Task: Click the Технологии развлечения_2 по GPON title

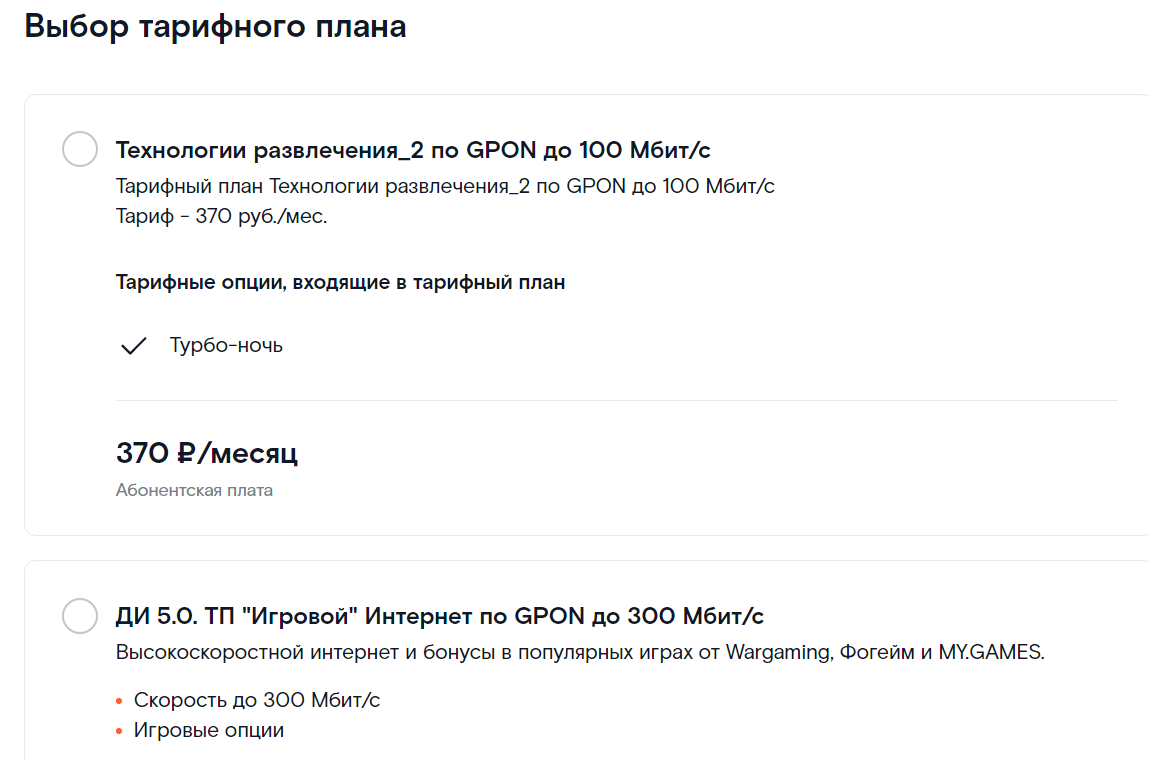Action: click(x=413, y=150)
